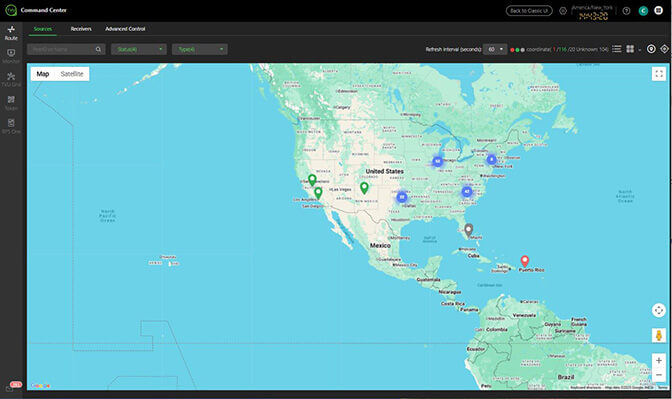Switch to the Advanced Control tab

click(125, 29)
